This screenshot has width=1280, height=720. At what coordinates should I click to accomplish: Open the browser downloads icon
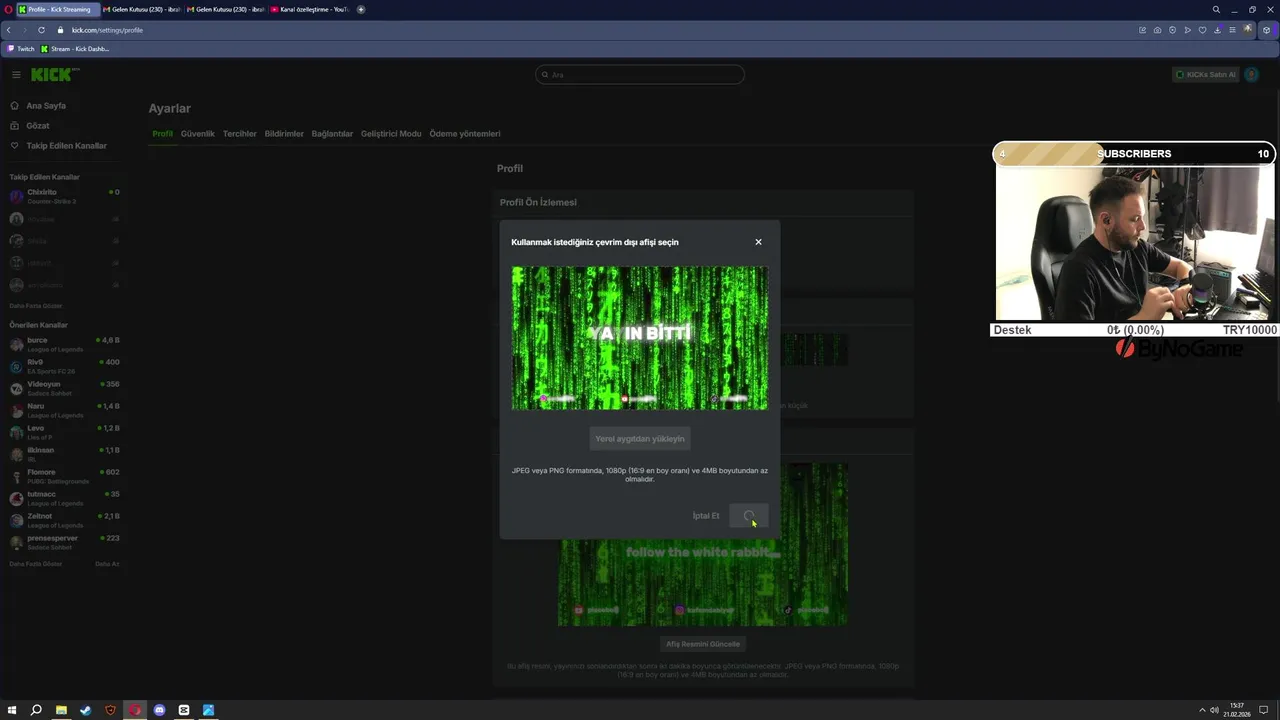coord(1217,30)
